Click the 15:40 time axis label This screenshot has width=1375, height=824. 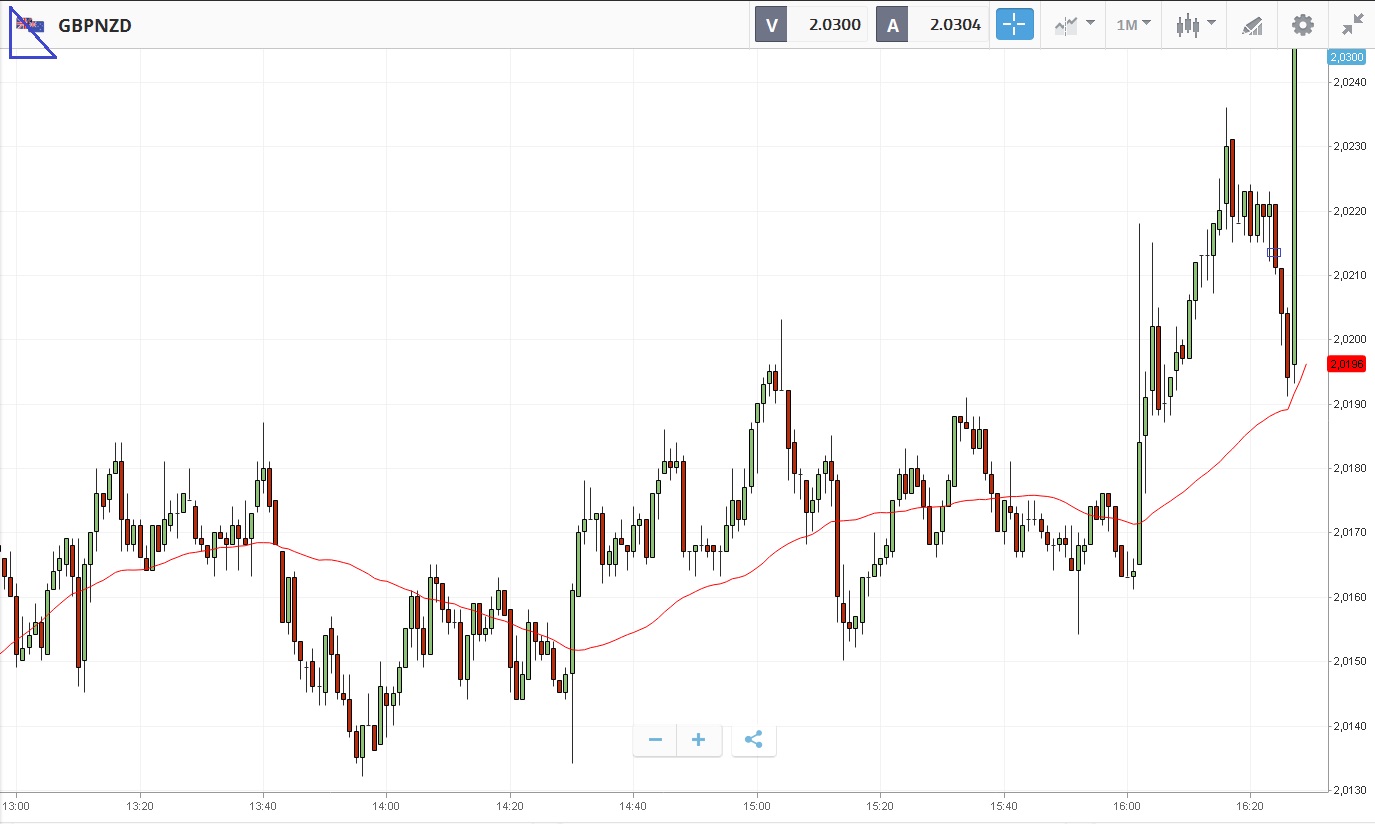(x=1003, y=805)
